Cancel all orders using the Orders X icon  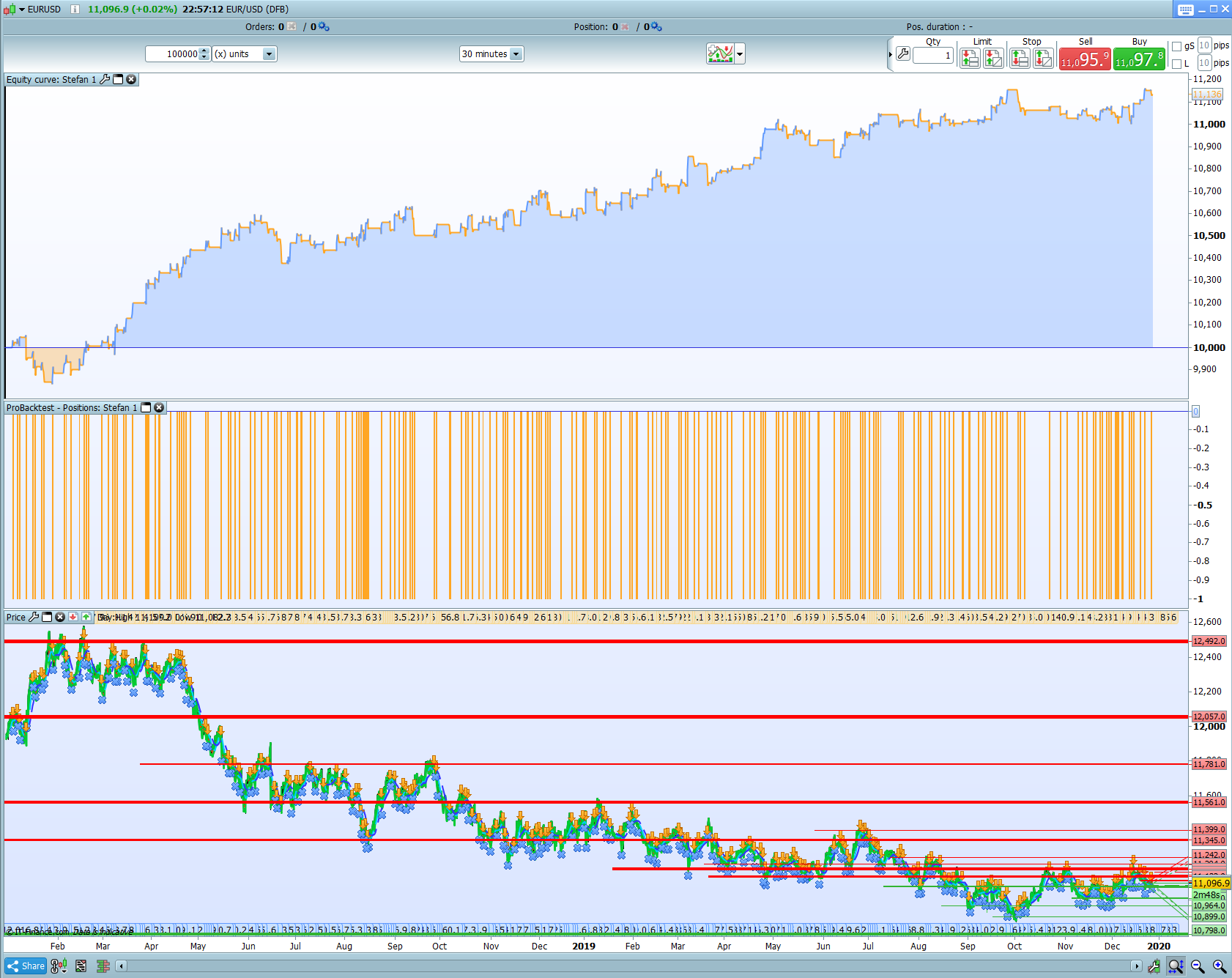292,27
